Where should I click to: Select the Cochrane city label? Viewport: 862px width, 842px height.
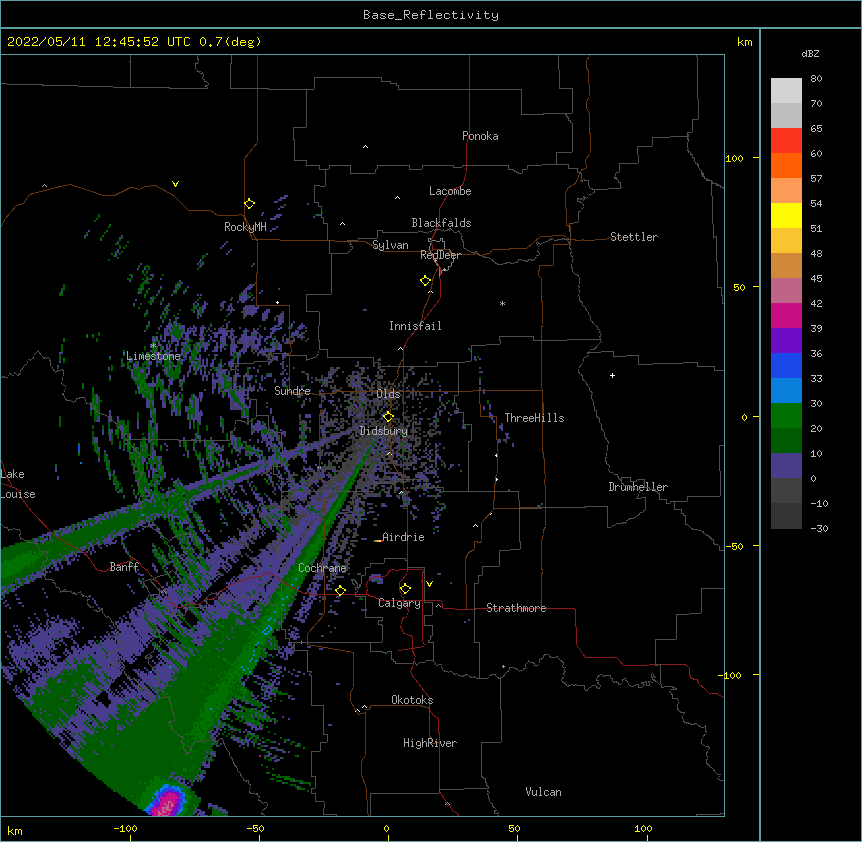tap(322, 568)
